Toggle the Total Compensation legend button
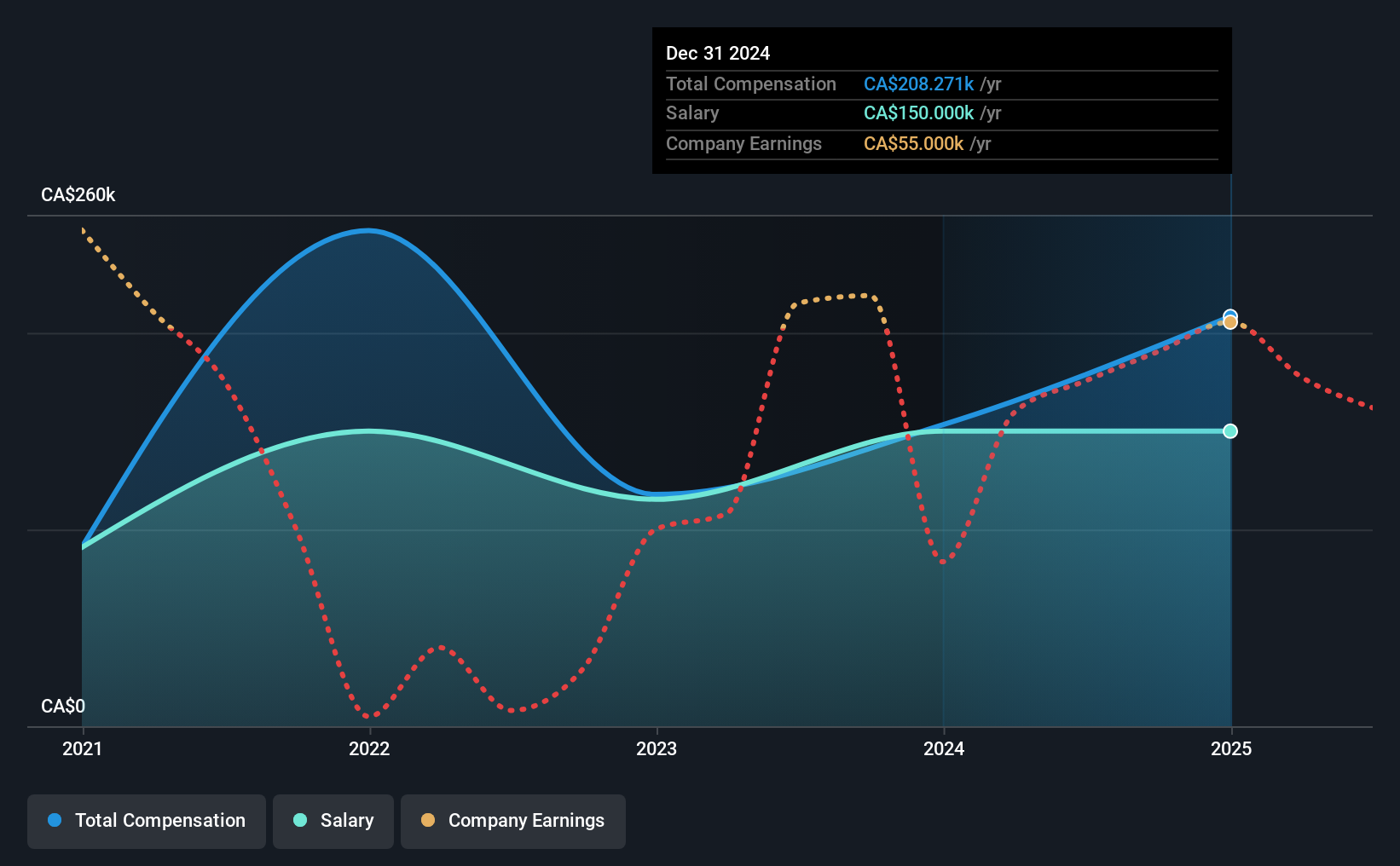 pyautogui.click(x=147, y=821)
